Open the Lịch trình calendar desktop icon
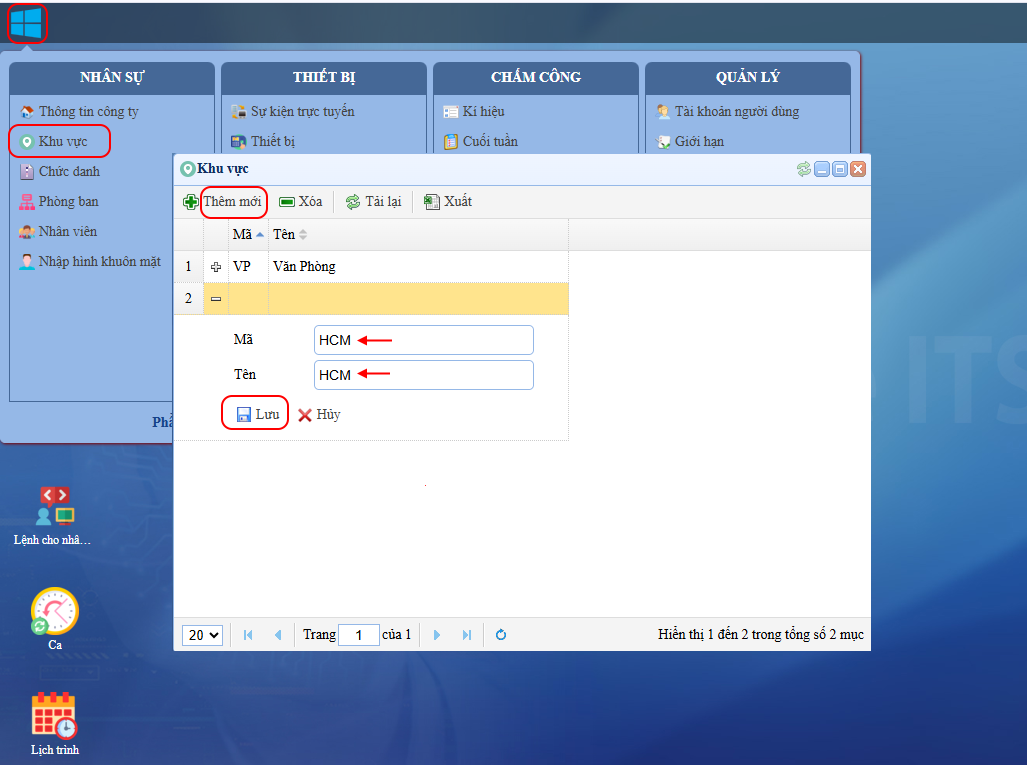The height and width of the screenshot is (765, 1027). (54, 716)
